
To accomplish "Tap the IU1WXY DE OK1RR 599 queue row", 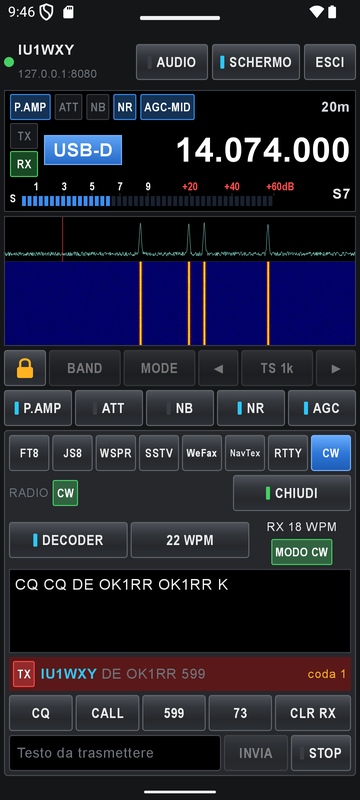I will tap(180, 674).
